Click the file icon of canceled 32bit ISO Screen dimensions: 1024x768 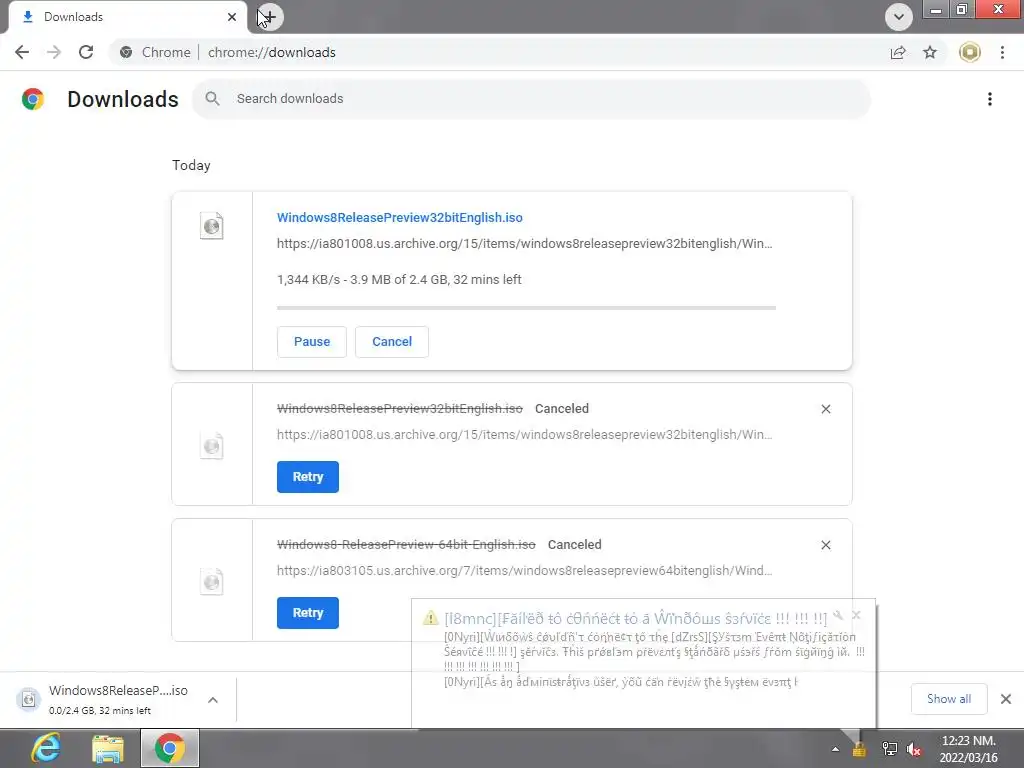pos(212,445)
